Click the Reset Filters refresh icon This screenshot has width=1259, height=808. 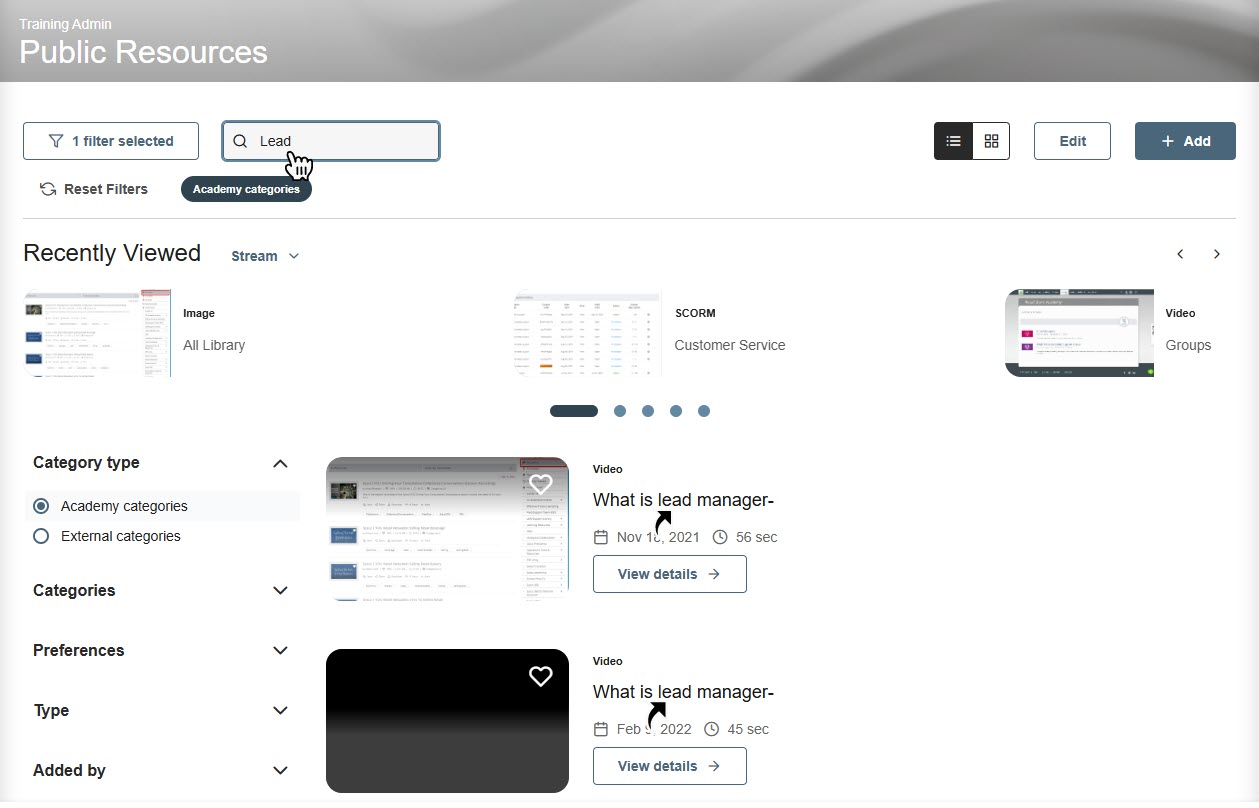[48, 189]
